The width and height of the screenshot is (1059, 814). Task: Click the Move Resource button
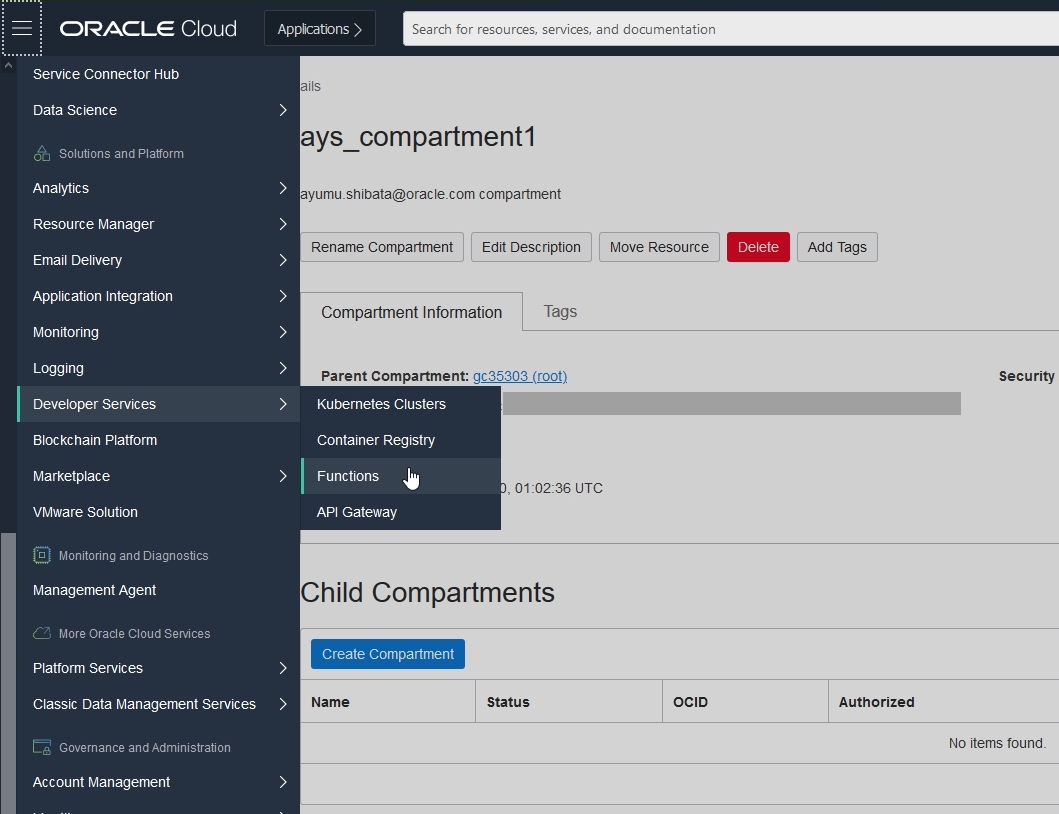tap(659, 247)
